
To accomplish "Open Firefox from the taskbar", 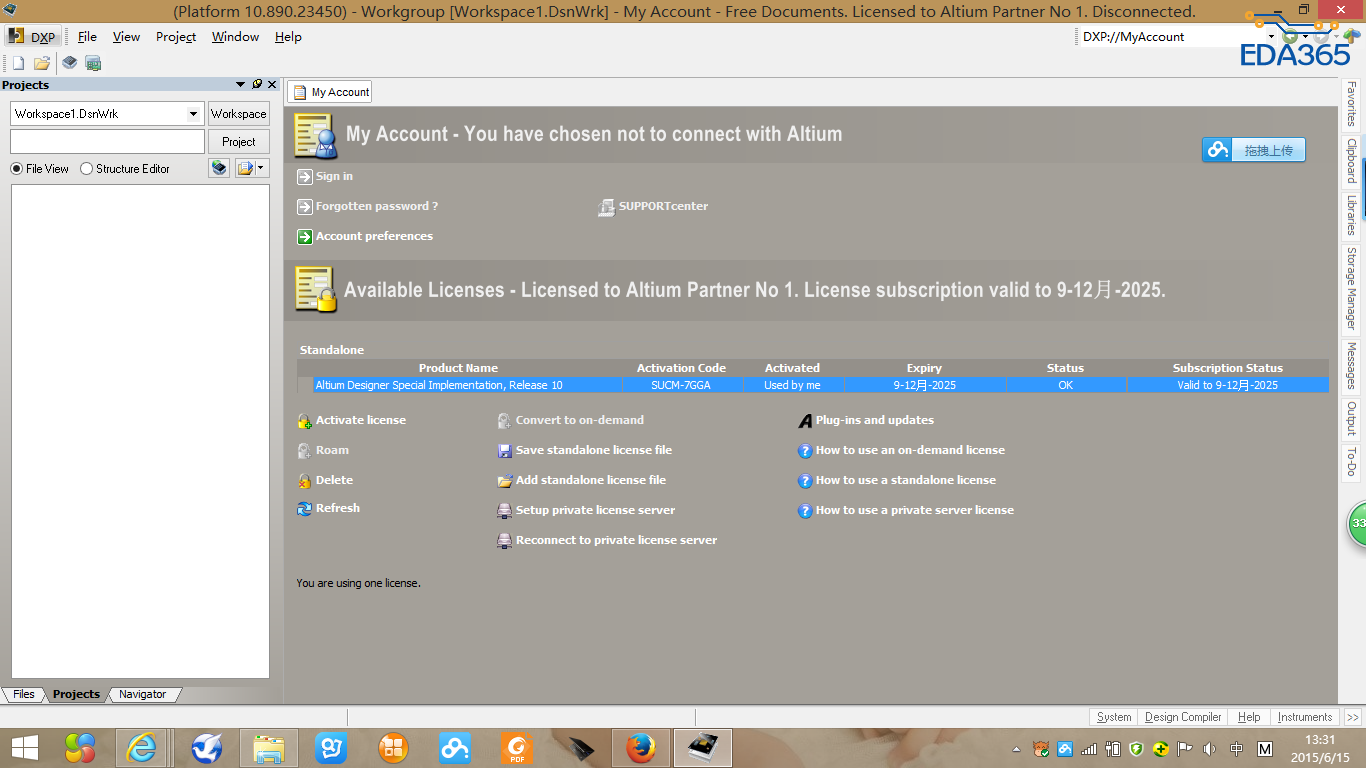I will click(x=640, y=748).
